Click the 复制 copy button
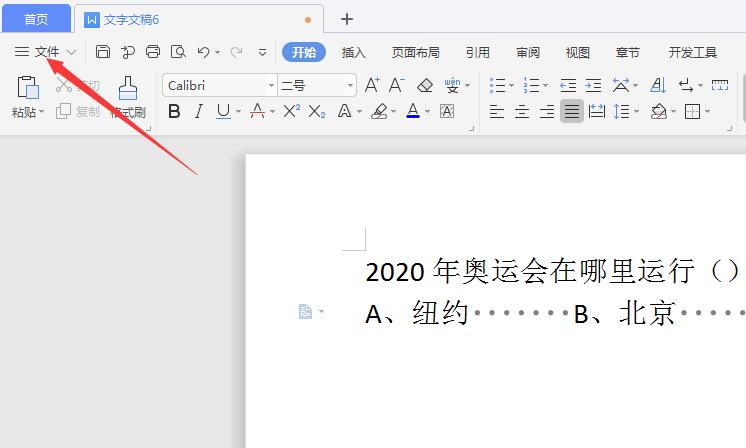 pyautogui.click(x=78, y=111)
